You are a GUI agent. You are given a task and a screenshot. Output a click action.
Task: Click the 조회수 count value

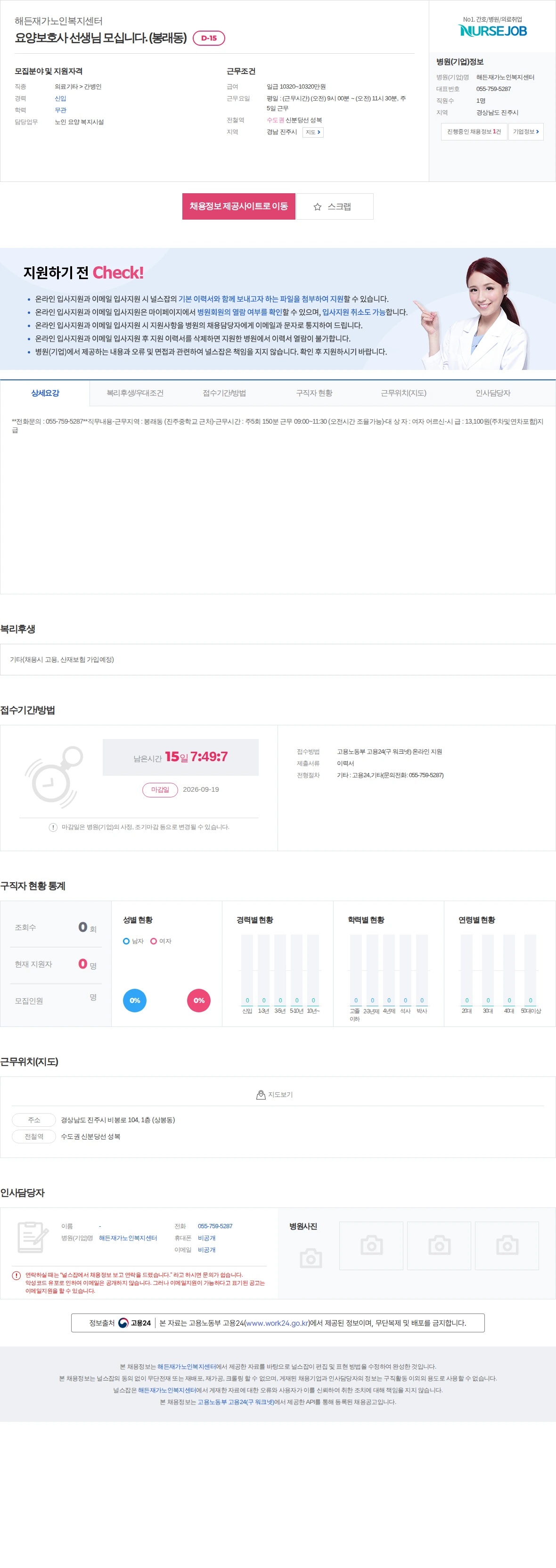click(83, 927)
